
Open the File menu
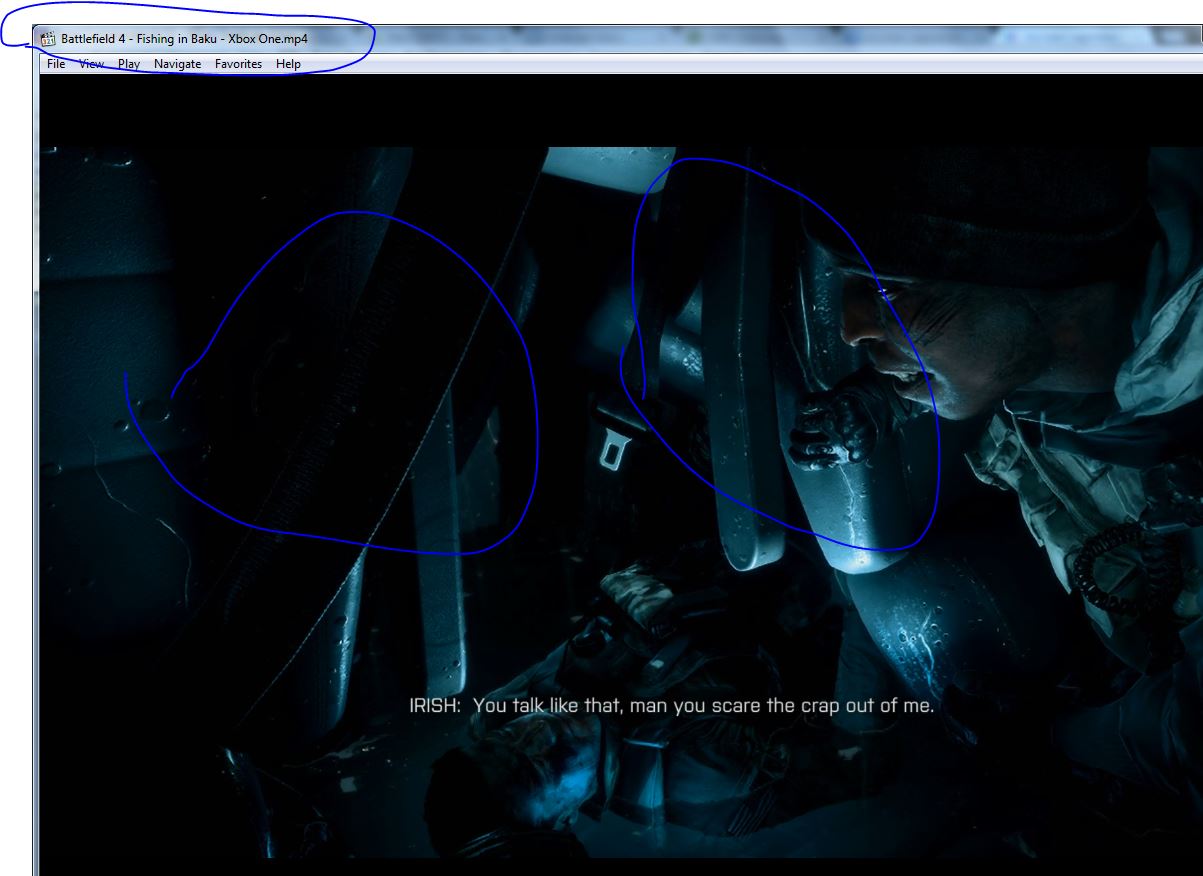point(56,64)
